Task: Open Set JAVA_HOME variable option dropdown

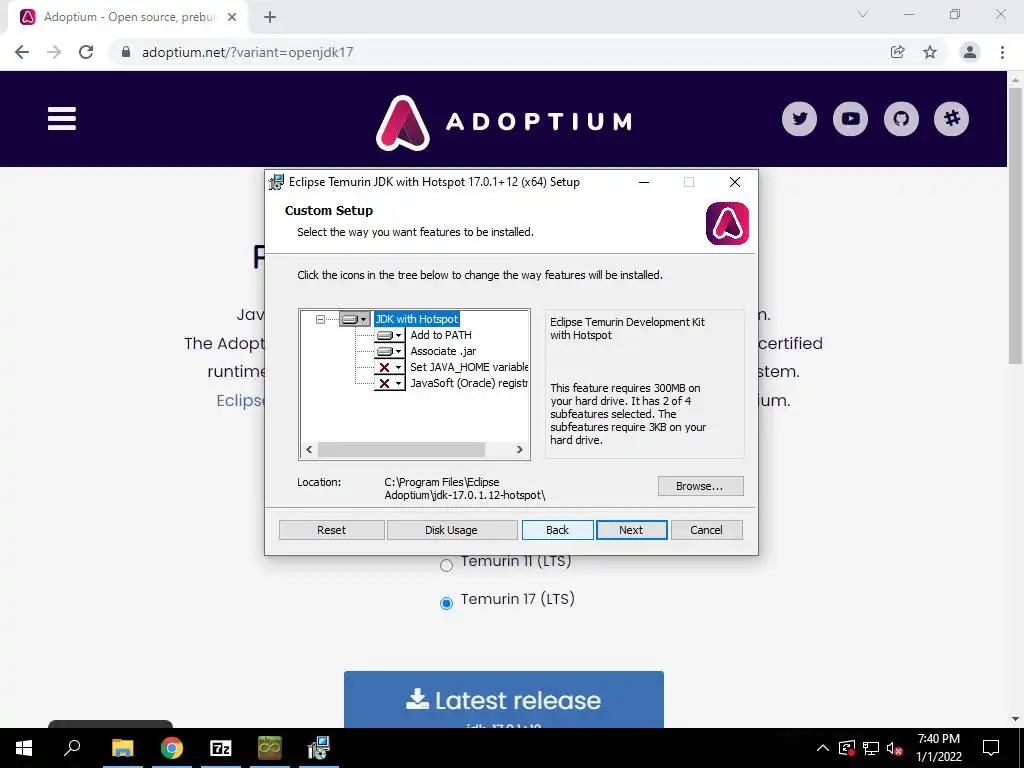Action: pos(390,367)
